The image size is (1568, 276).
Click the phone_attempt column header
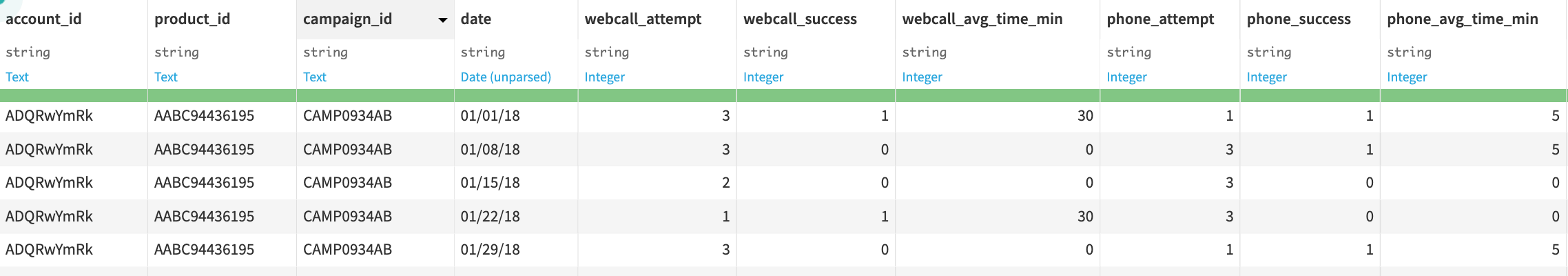(x=1160, y=19)
